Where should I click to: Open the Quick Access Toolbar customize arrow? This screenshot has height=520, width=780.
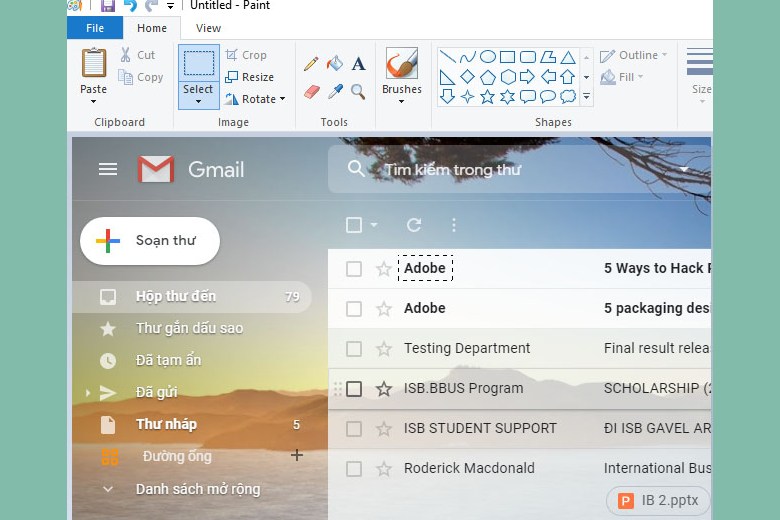171,6
